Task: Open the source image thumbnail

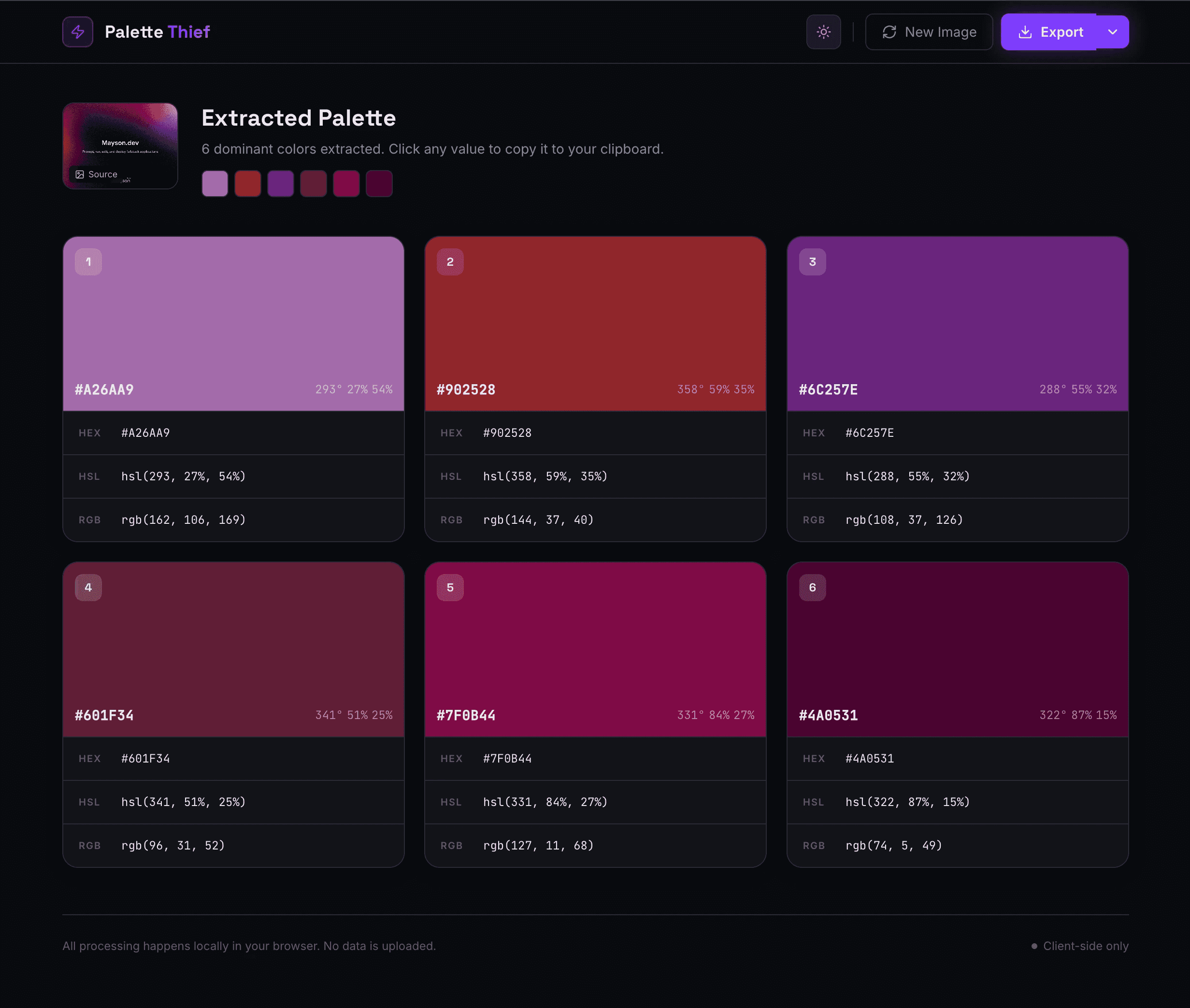Action: (x=120, y=137)
